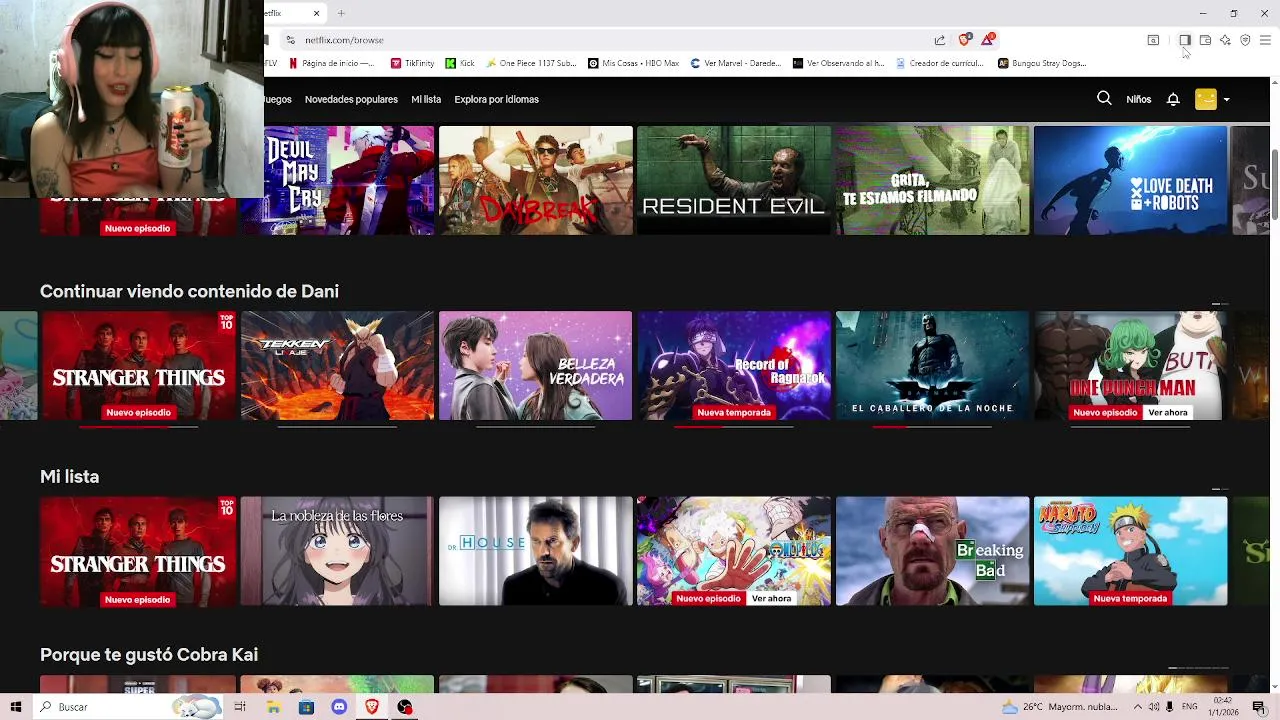Click Ver ahora on One Punch Man
Viewport: 1280px width, 720px height.
click(1168, 412)
